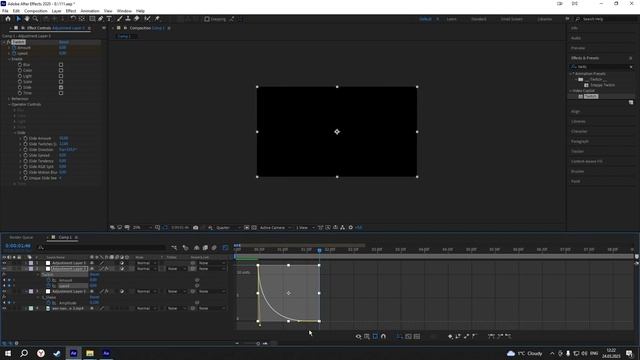The image size is (640, 360).
Task: Open the Character panel
Action: pyautogui.click(x=579, y=131)
